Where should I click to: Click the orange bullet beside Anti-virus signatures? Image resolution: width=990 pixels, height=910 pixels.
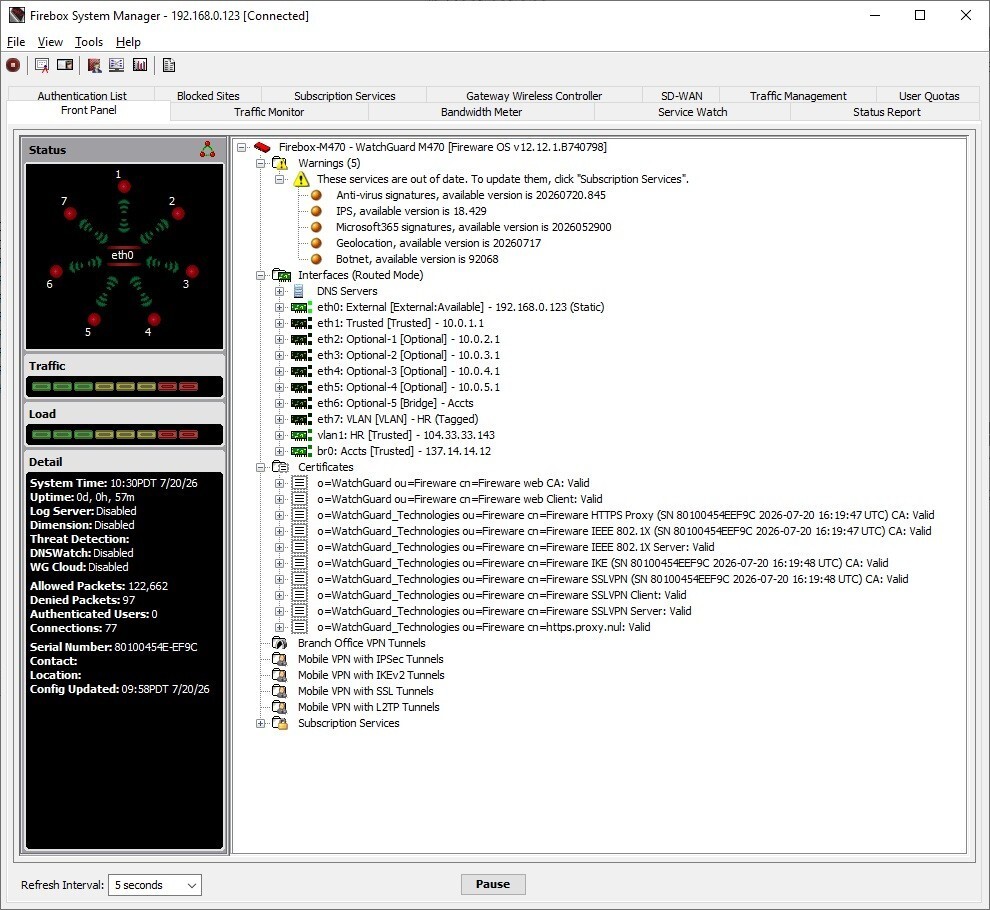click(x=316, y=195)
